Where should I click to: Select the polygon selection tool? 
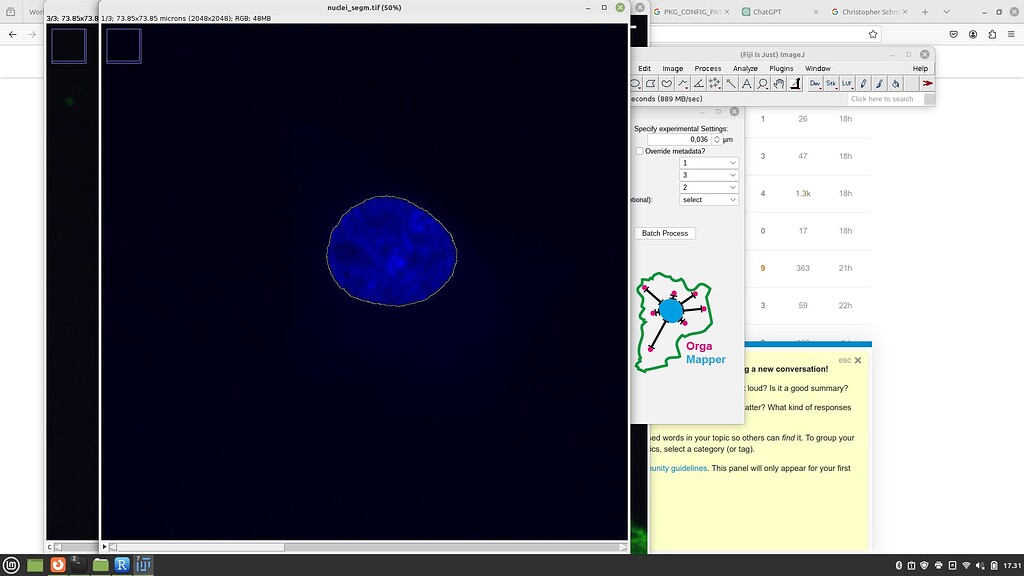pyautogui.click(x=651, y=83)
